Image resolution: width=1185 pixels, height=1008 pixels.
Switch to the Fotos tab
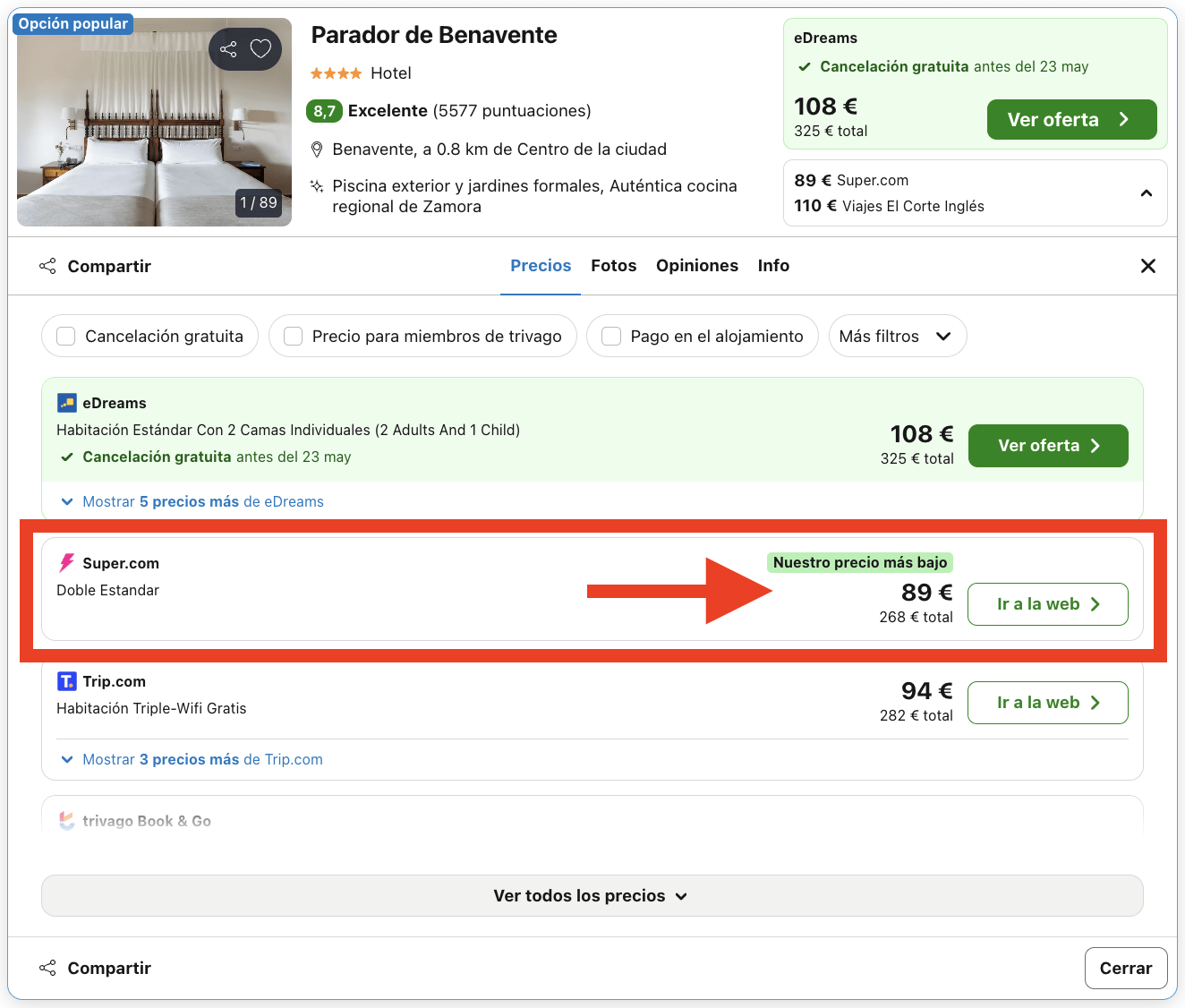pos(613,265)
